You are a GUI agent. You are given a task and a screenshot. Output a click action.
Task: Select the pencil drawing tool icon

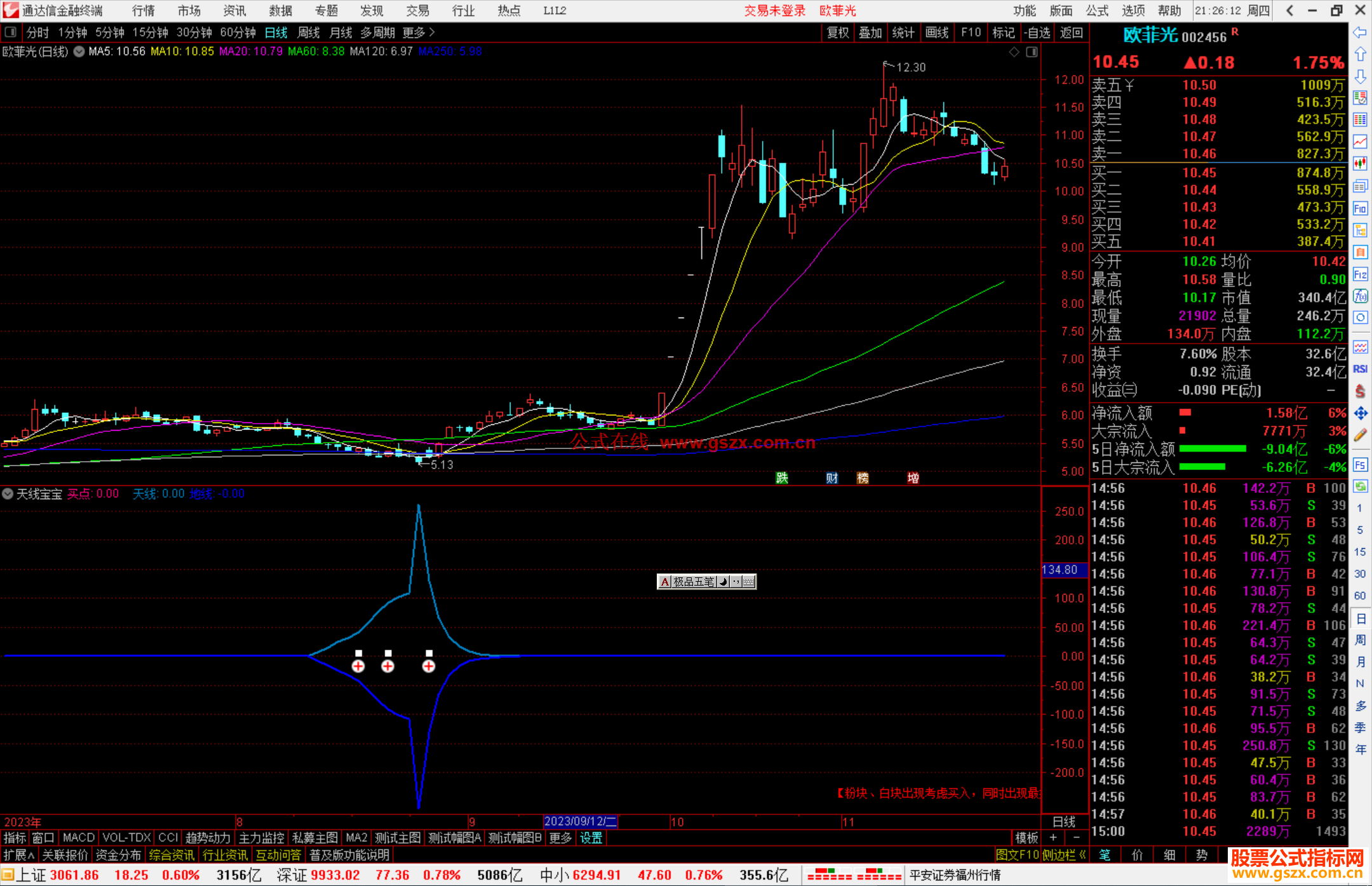coord(1360,435)
